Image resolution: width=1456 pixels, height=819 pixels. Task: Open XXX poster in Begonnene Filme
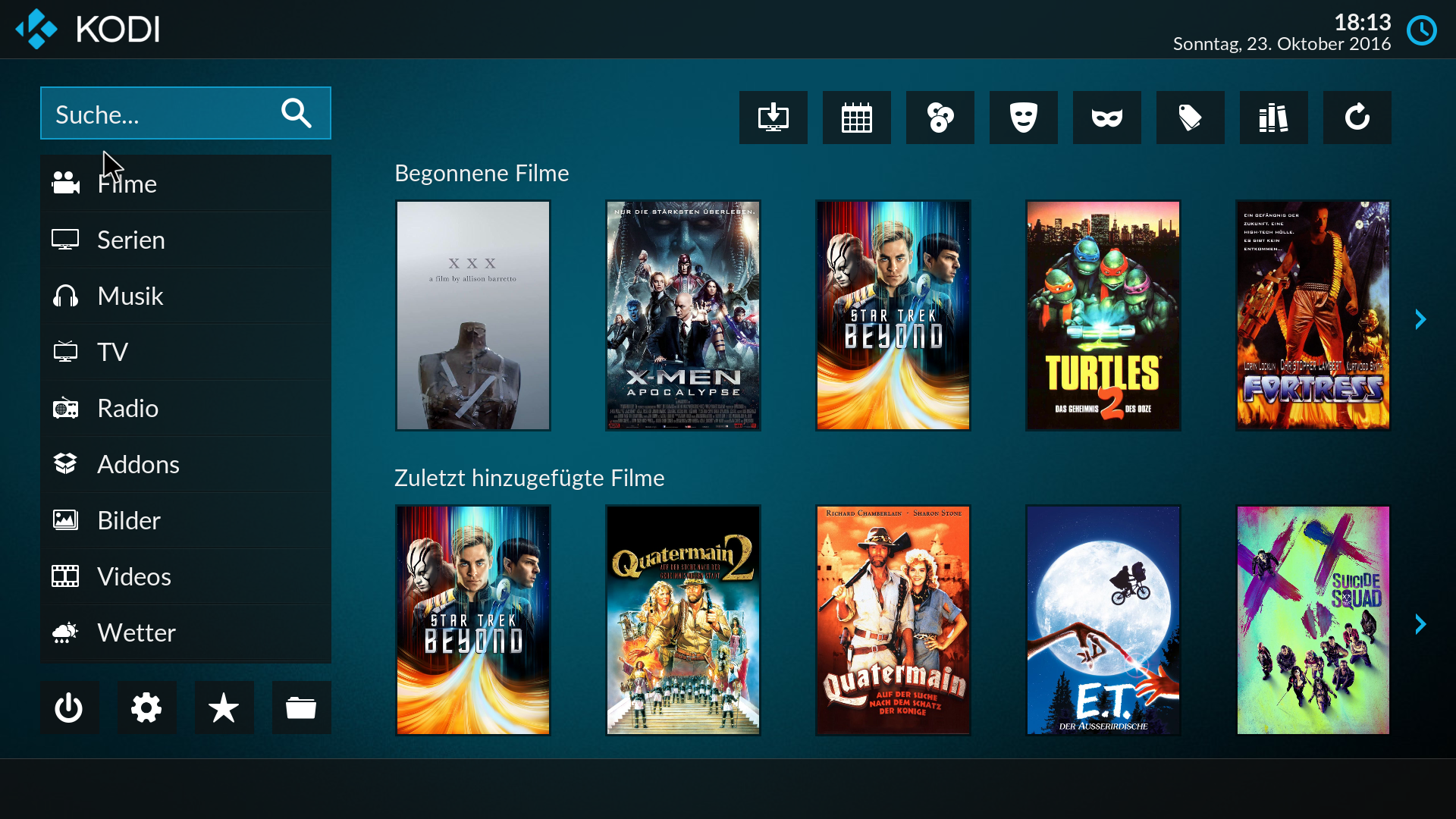(x=473, y=315)
